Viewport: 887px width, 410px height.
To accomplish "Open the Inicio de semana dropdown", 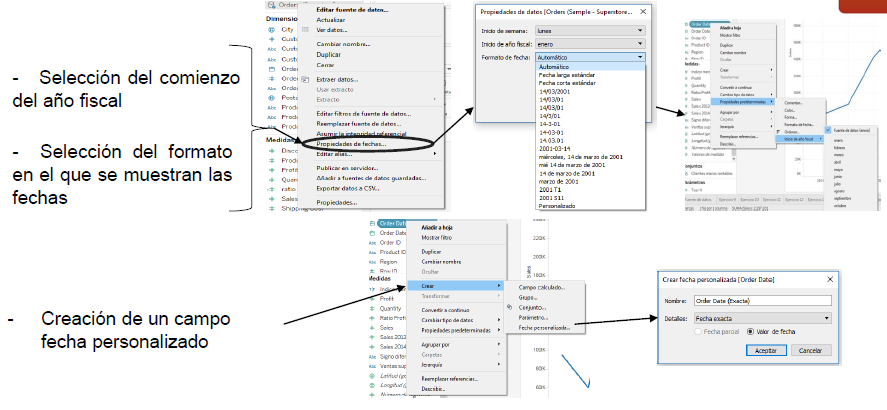I will [x=590, y=31].
